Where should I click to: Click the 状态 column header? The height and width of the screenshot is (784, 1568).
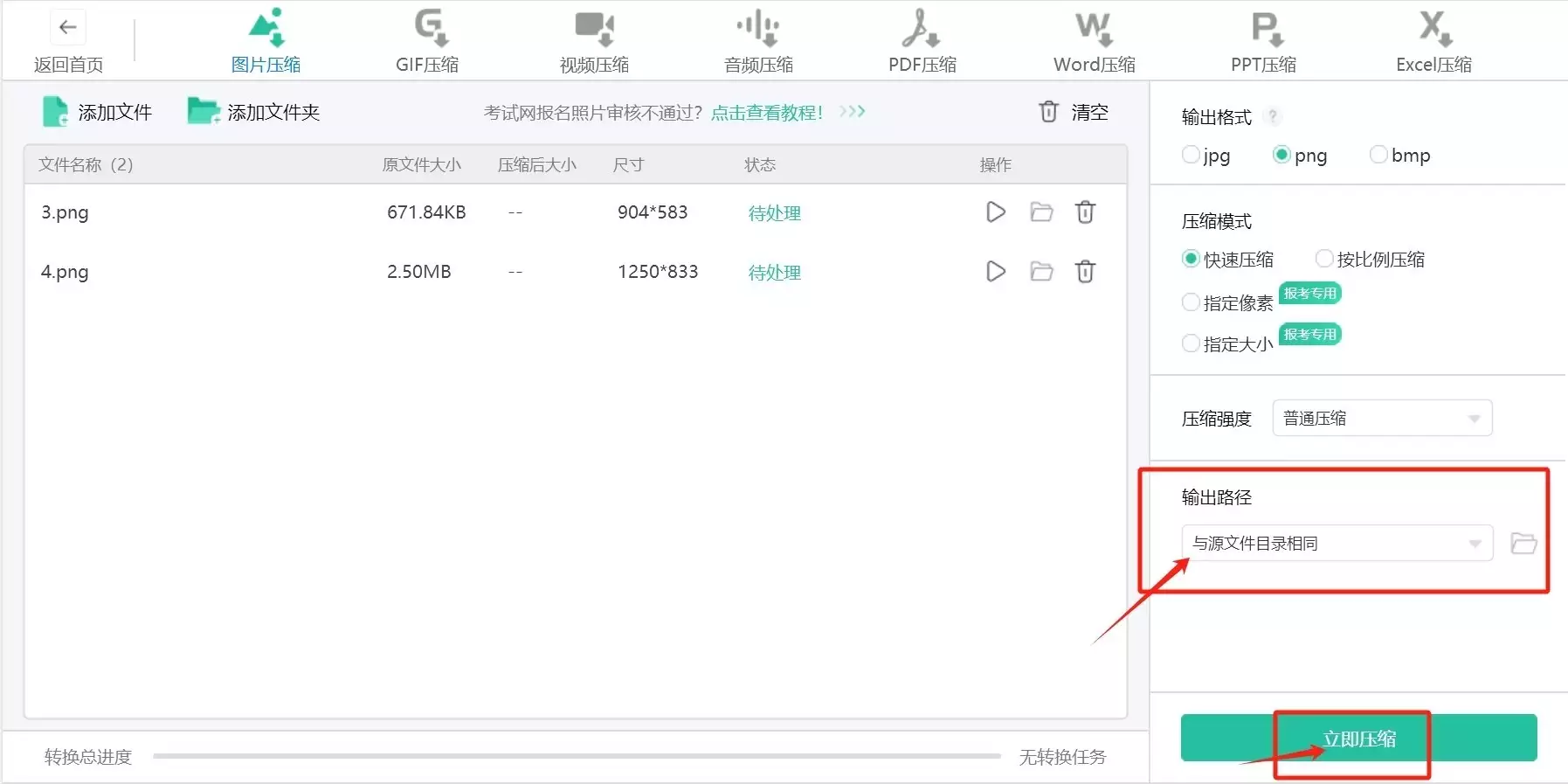pyautogui.click(x=759, y=164)
